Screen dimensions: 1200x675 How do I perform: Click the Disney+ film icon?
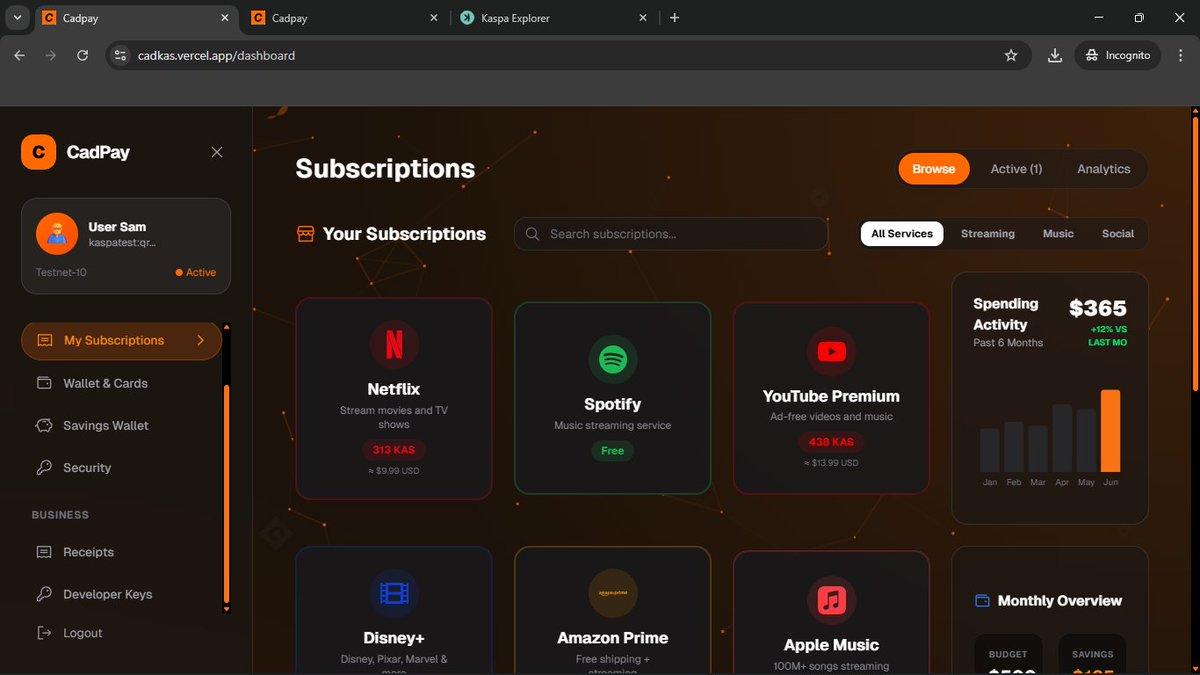click(x=394, y=594)
